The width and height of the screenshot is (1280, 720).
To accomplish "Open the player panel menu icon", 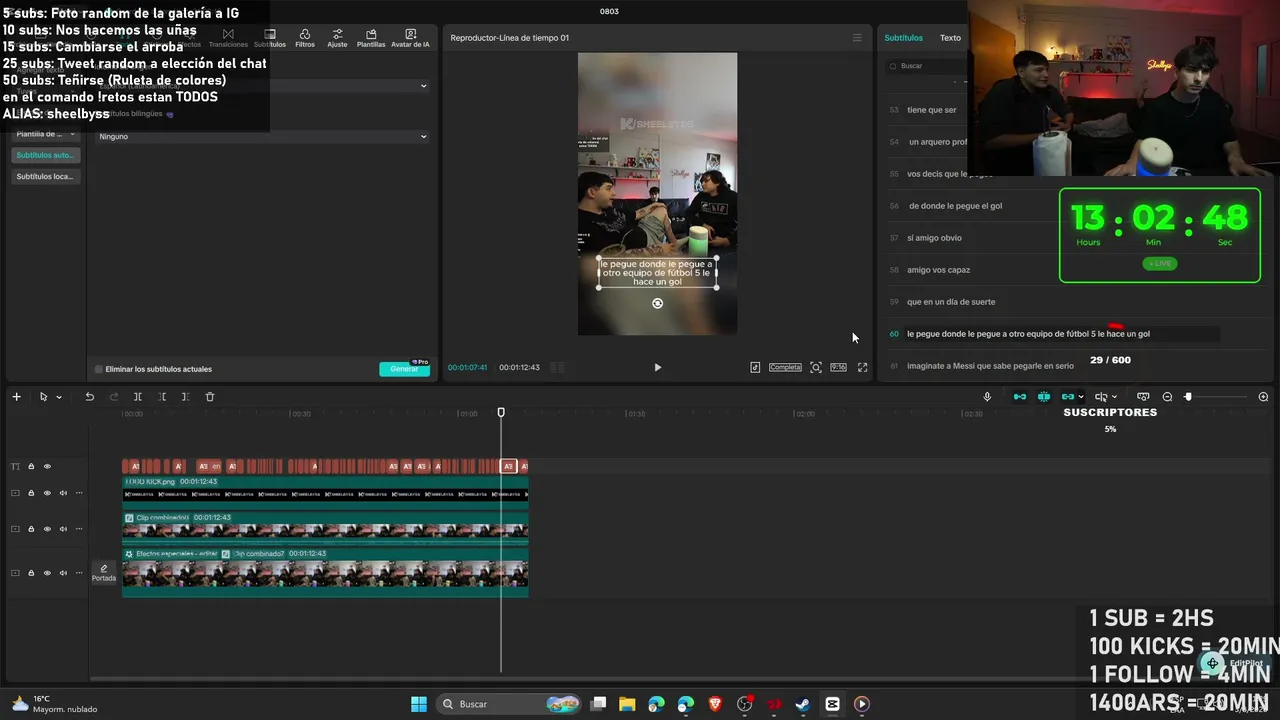I will point(857,38).
